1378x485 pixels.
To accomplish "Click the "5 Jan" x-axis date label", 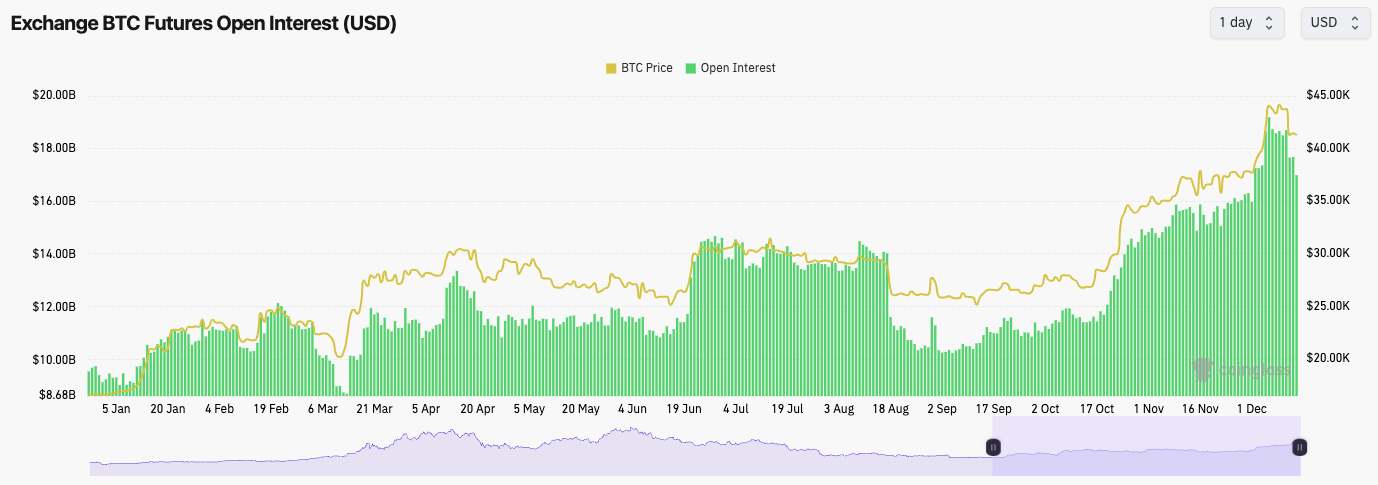I will coord(116,409).
